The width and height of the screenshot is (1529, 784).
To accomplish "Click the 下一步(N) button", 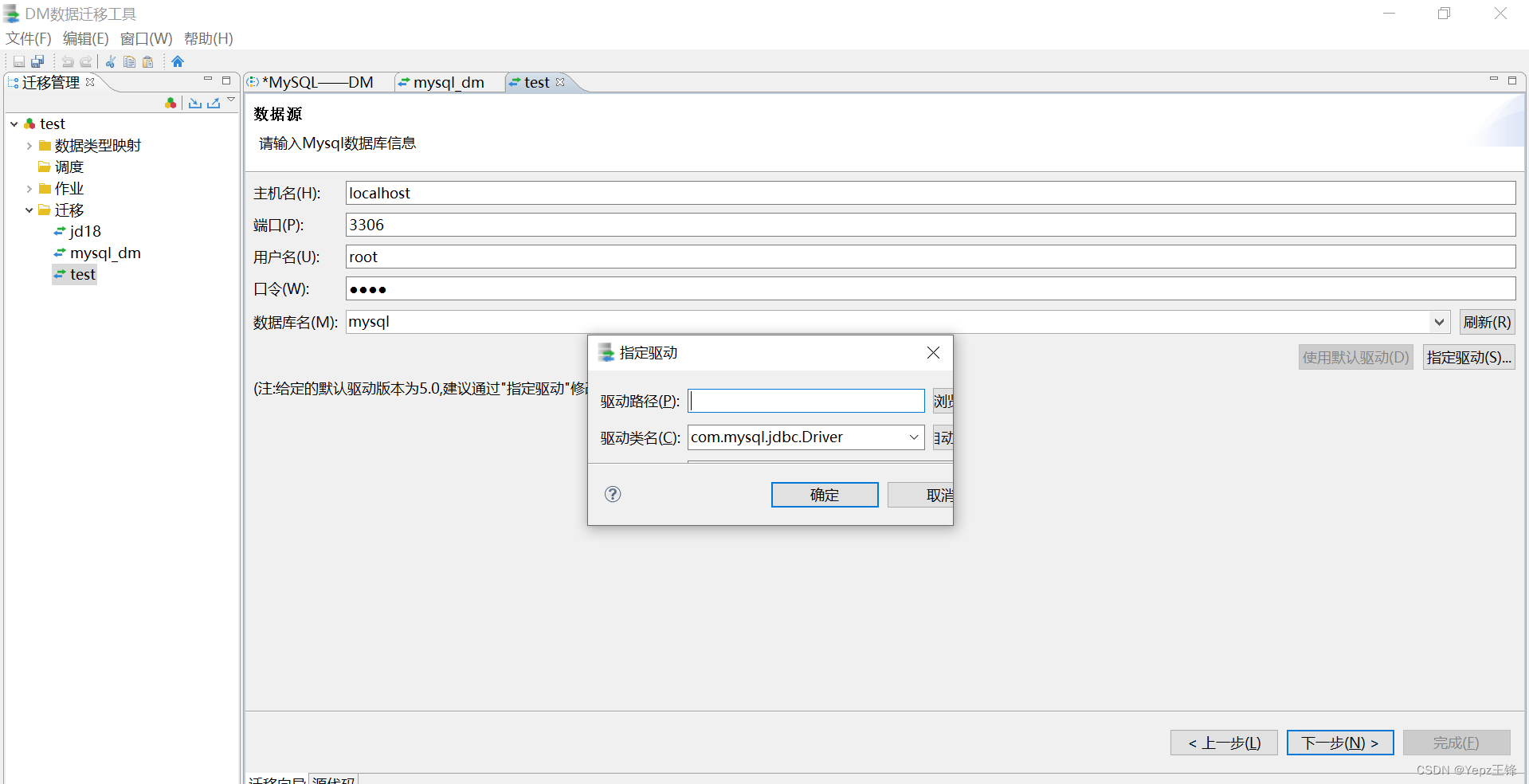I will 1340,743.
